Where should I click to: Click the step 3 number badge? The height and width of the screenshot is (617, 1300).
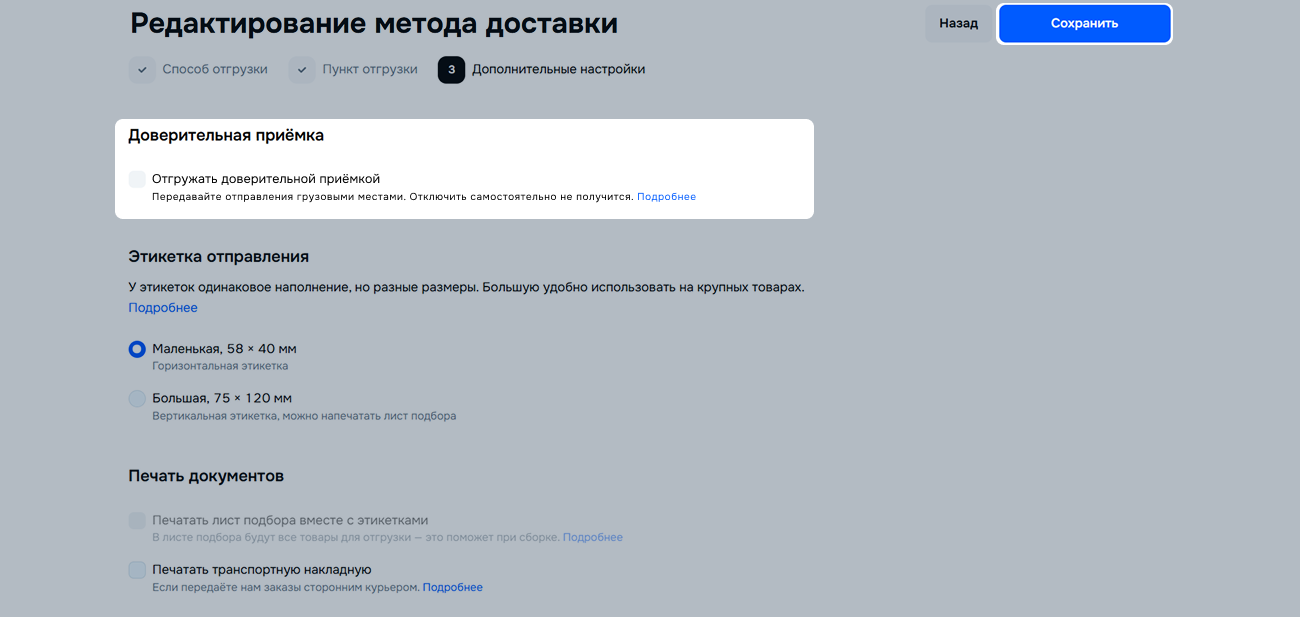(x=451, y=70)
